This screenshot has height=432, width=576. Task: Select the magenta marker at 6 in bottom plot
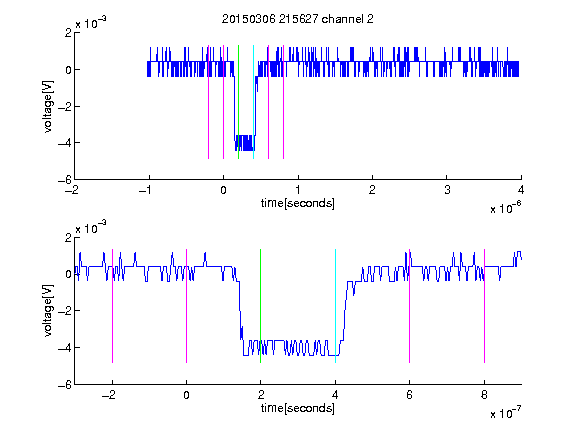[x=410, y=306]
